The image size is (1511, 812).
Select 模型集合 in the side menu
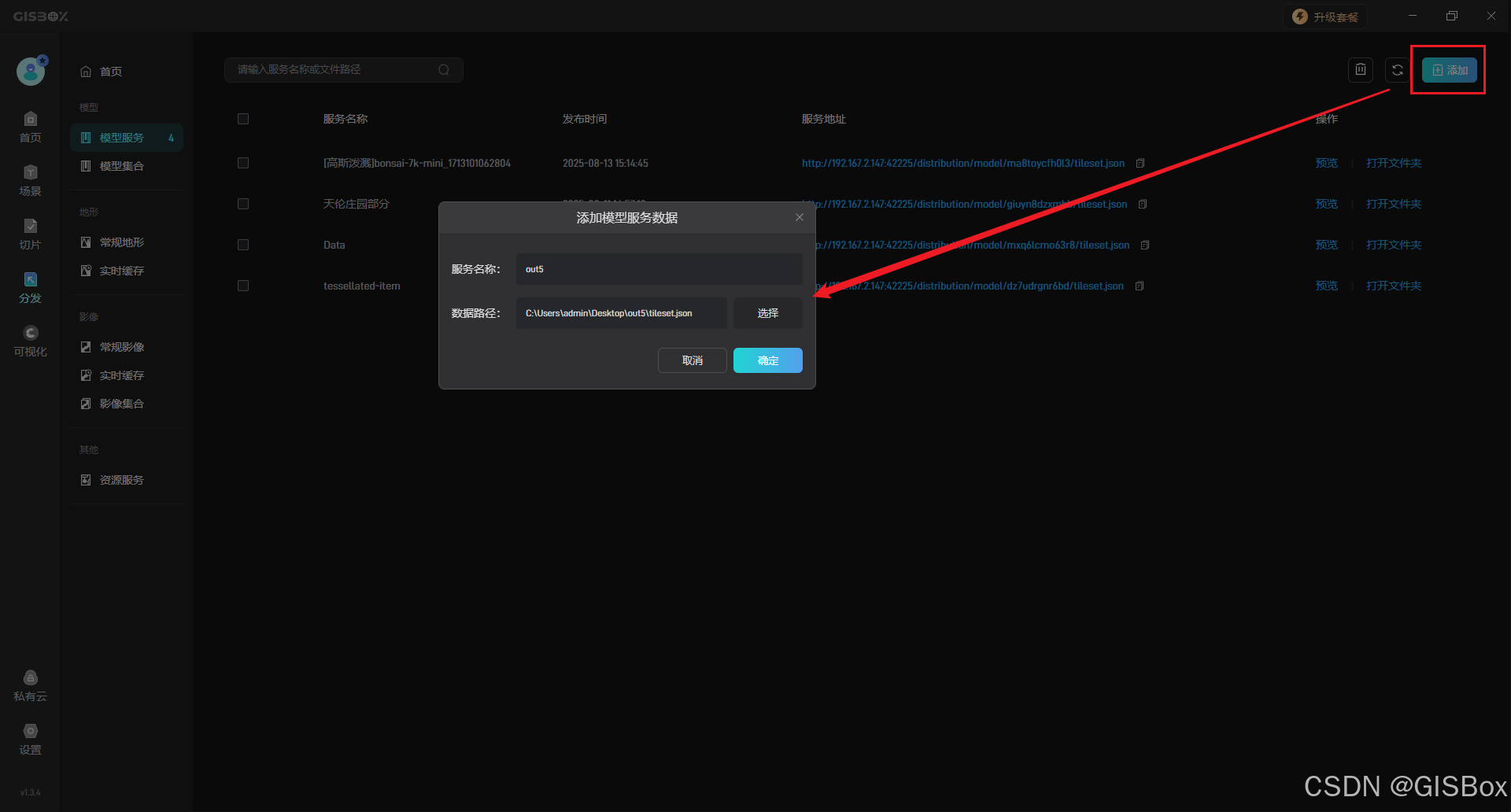tap(127, 166)
